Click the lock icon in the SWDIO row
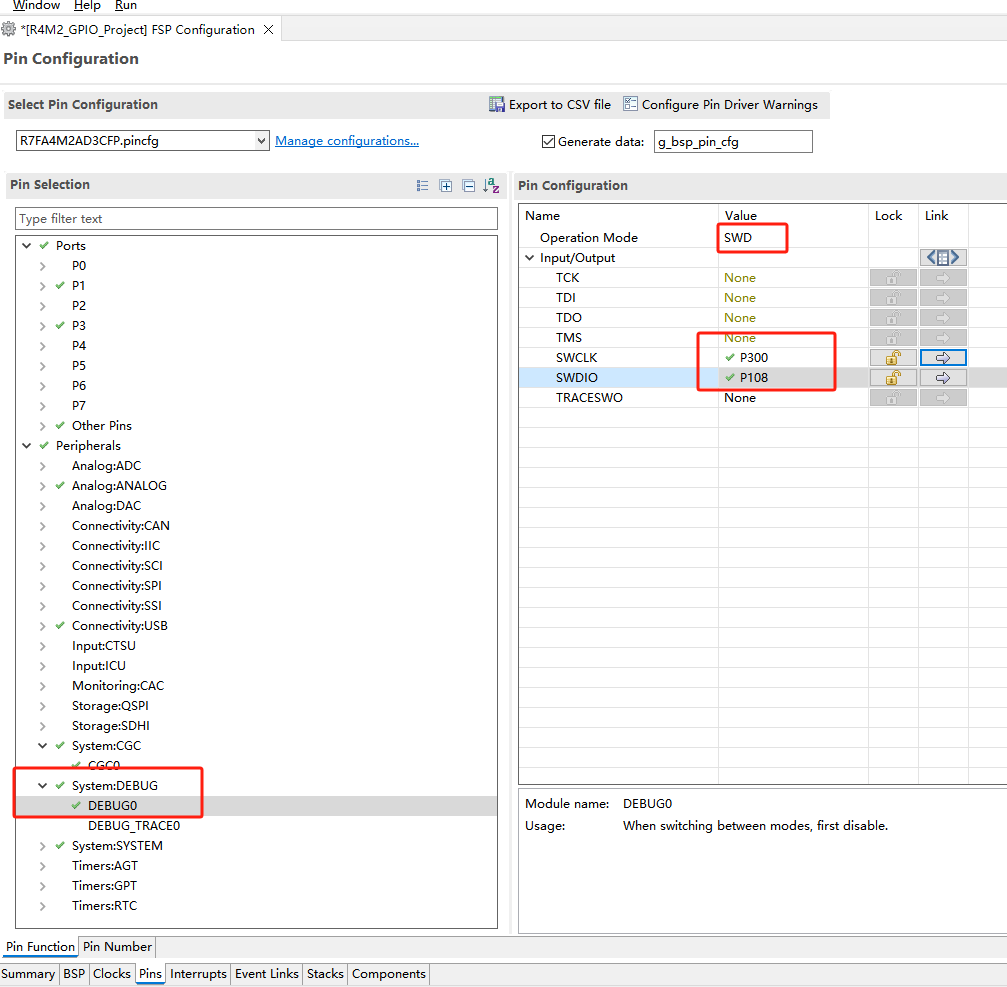 click(893, 378)
